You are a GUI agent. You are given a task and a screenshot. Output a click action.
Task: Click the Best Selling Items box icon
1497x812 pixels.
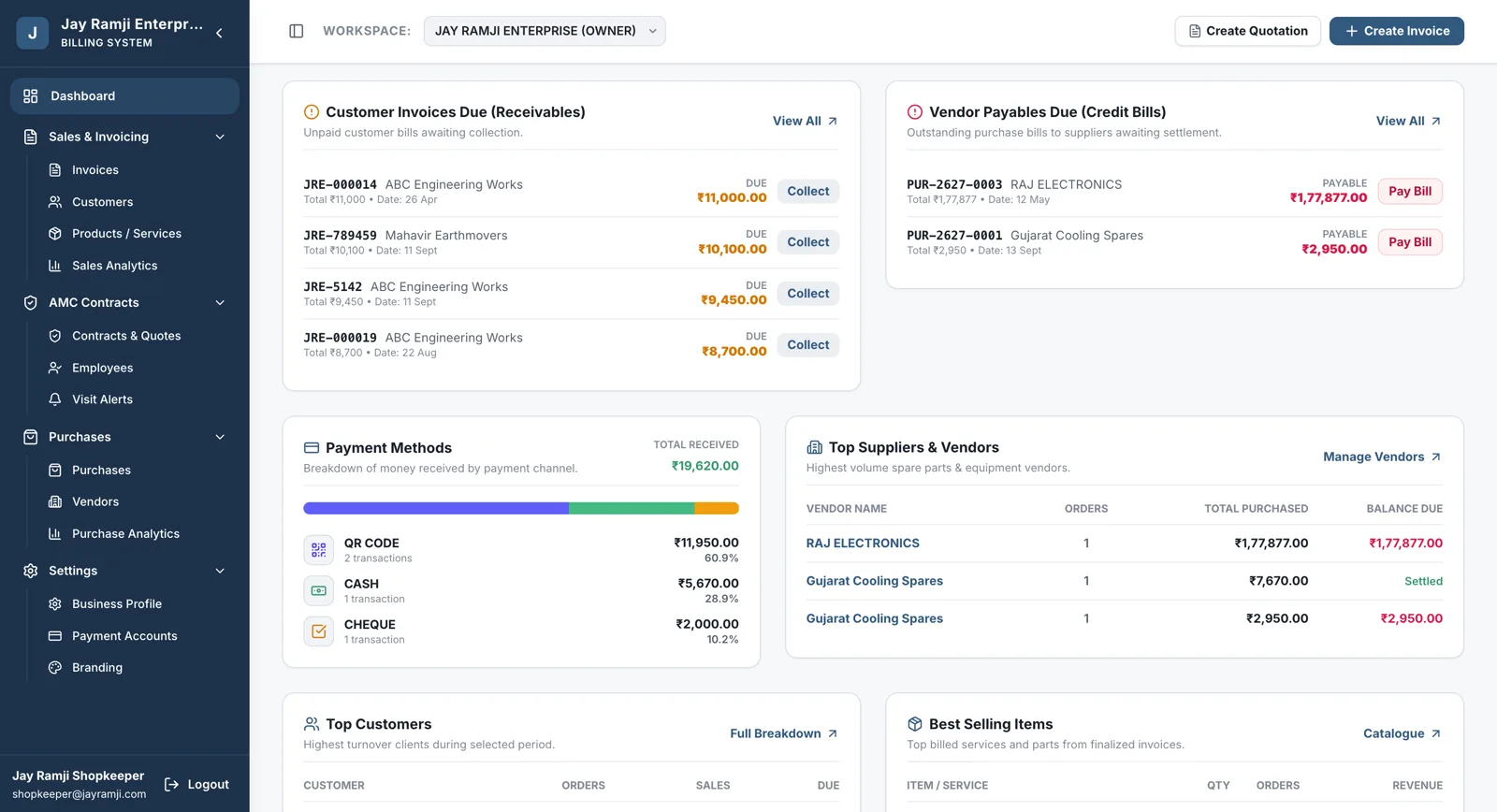[915, 724]
